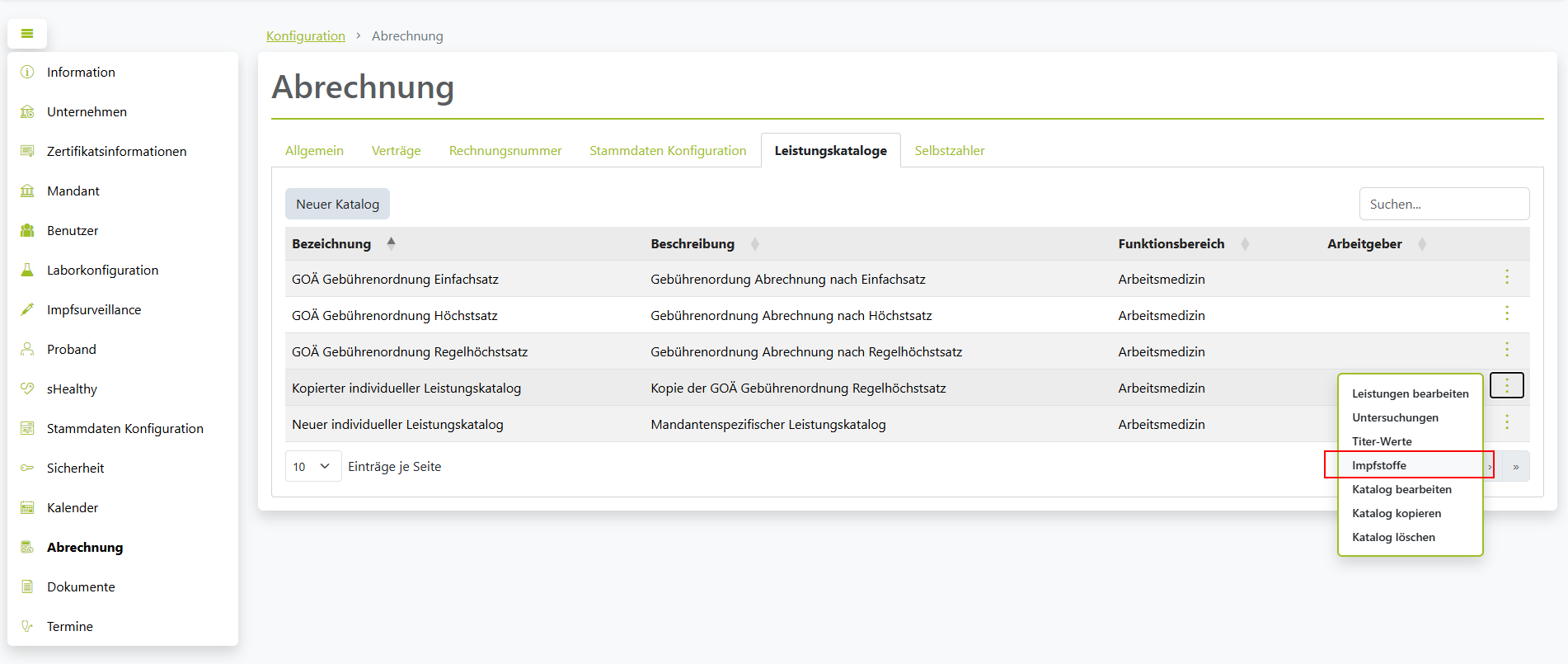Click the Benutzer users icon
Viewport: 1568px width, 664px height.
27,230
